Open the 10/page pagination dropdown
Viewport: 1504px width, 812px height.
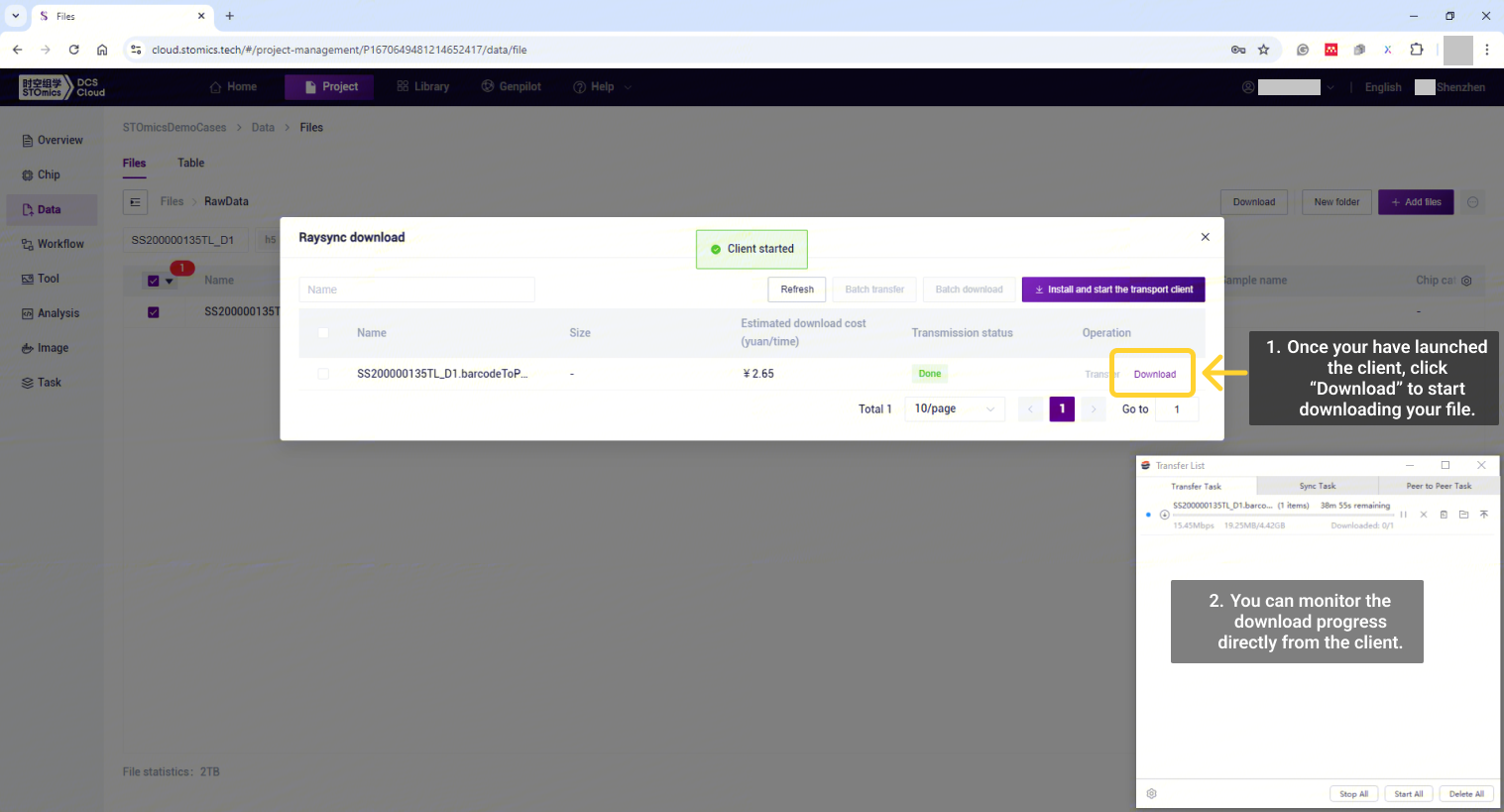(x=954, y=409)
